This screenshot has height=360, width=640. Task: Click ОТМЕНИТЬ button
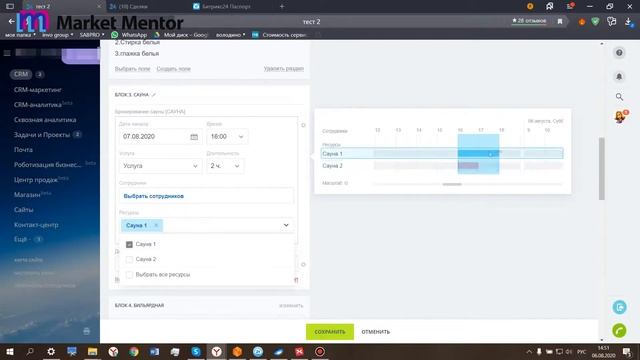coord(376,332)
